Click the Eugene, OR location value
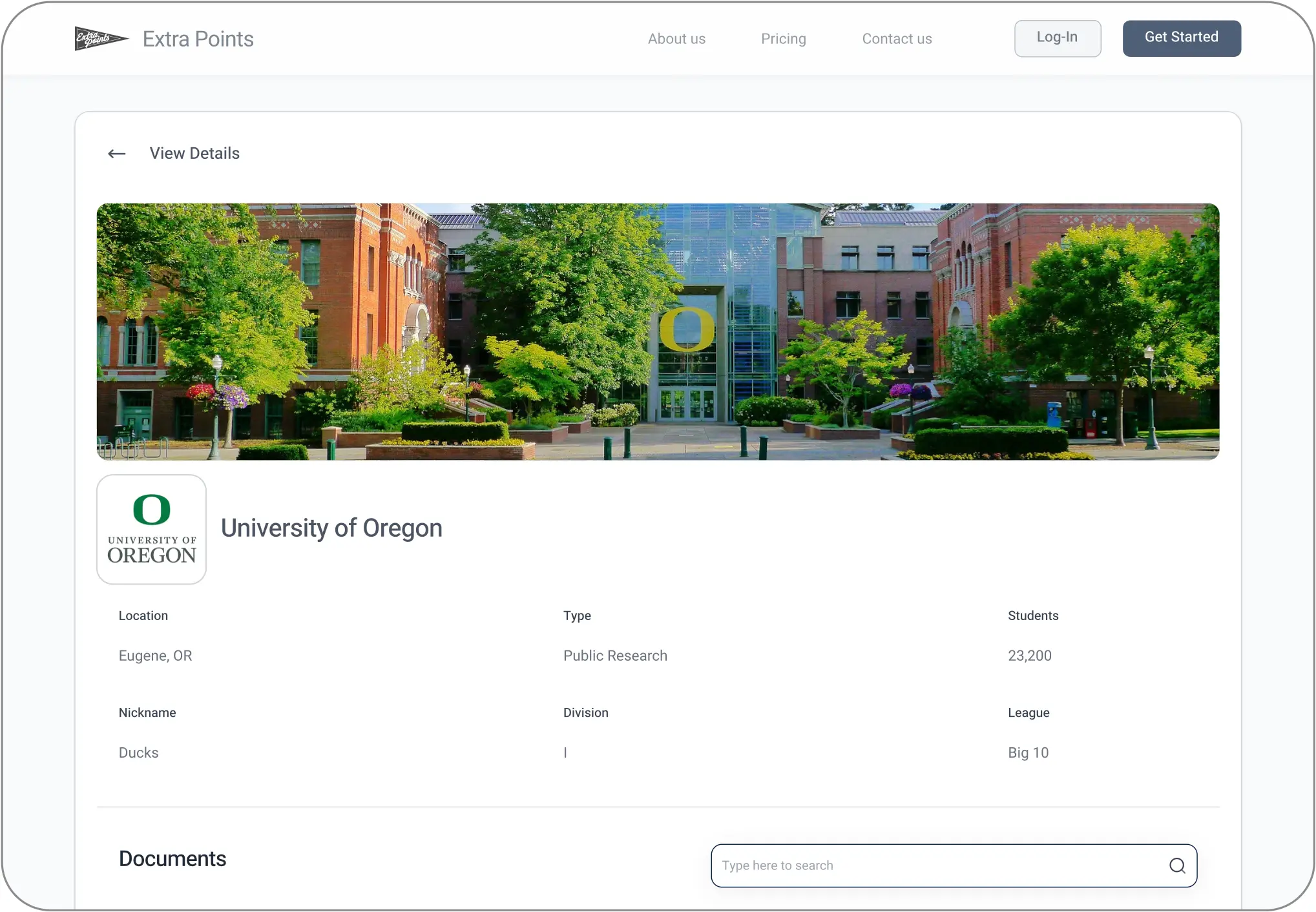Viewport: 1316px width, 912px height. pos(155,656)
